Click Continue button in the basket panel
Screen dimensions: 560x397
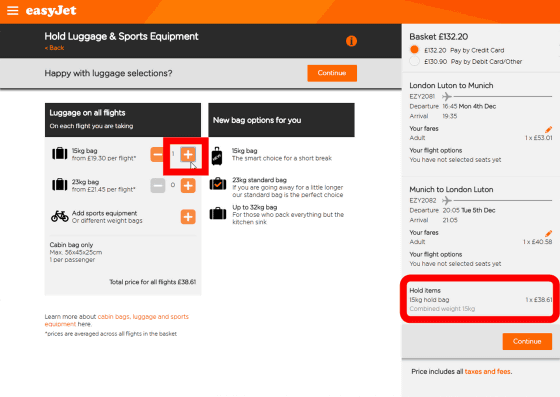527,341
